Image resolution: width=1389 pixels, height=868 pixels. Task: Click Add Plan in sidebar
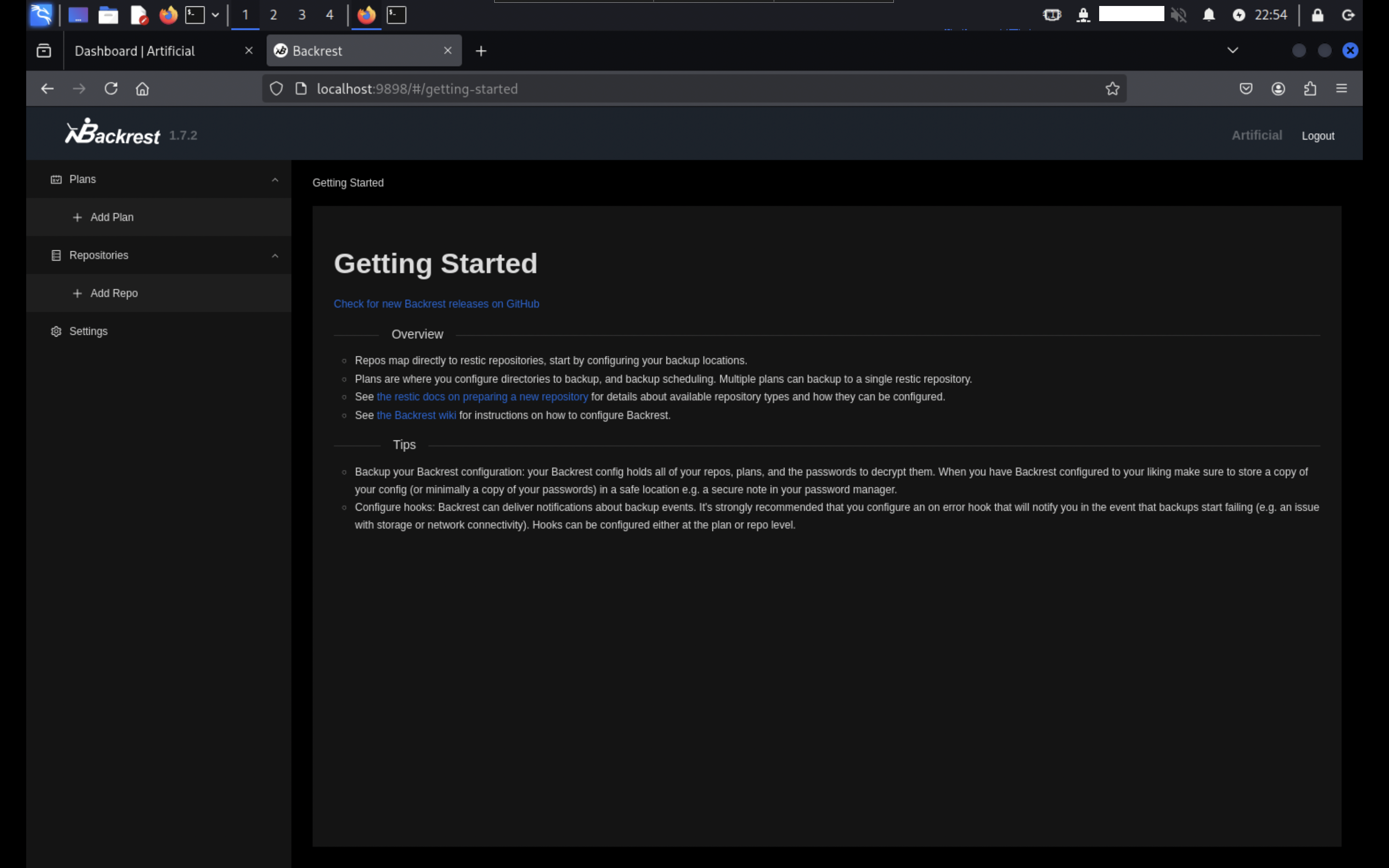coord(112,217)
